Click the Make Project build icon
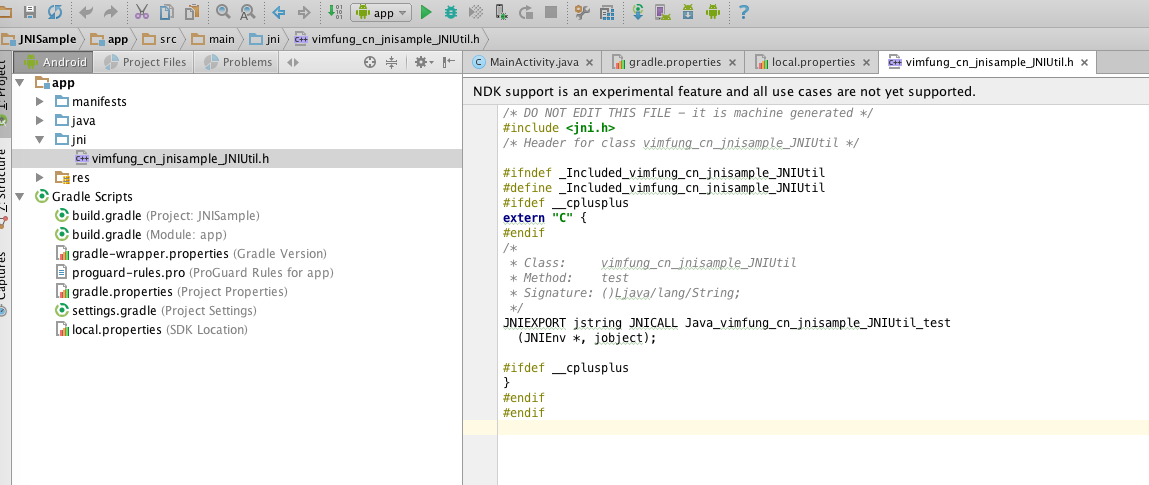This screenshot has height=485, width=1149. pyautogui.click(x=334, y=13)
